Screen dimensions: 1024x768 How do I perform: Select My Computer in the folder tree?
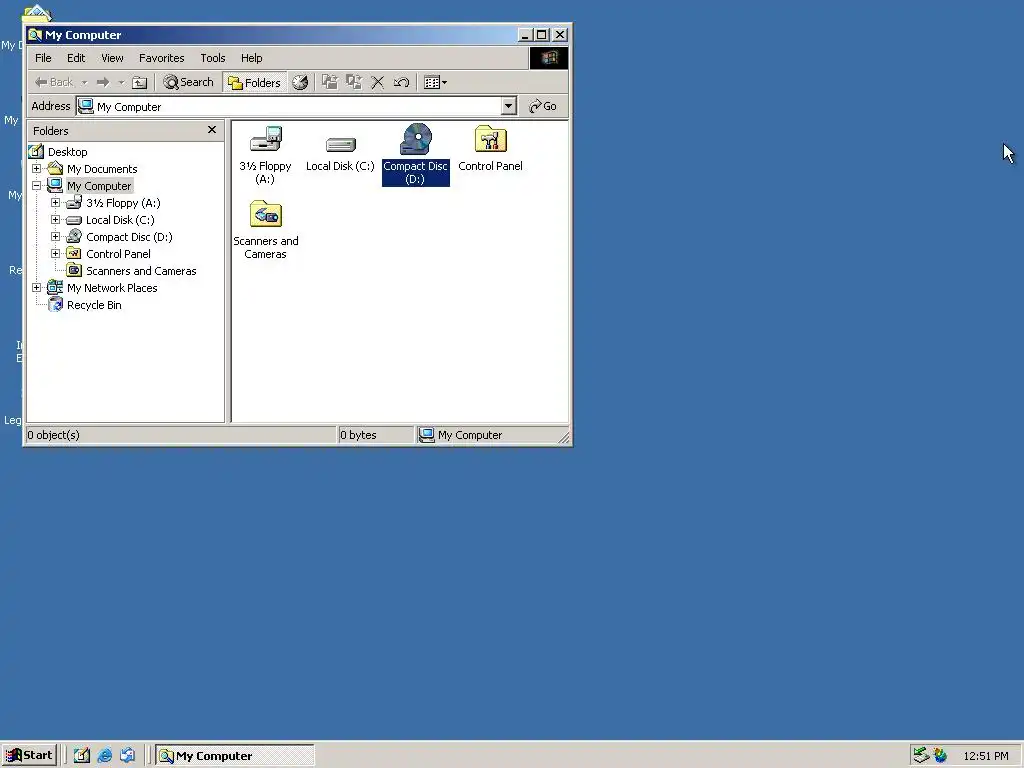tap(99, 186)
